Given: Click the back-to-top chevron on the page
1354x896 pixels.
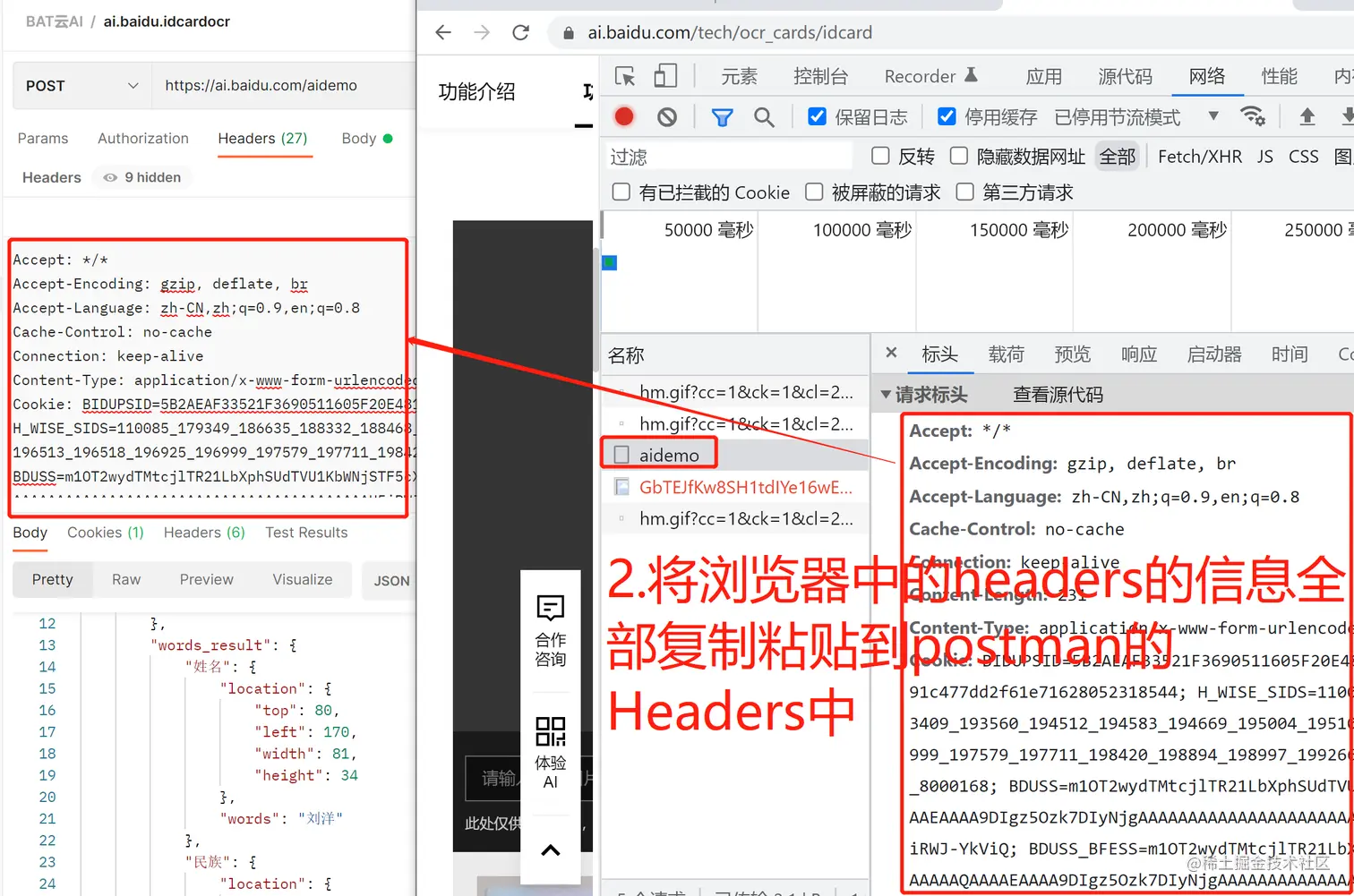Looking at the screenshot, I should [550, 850].
